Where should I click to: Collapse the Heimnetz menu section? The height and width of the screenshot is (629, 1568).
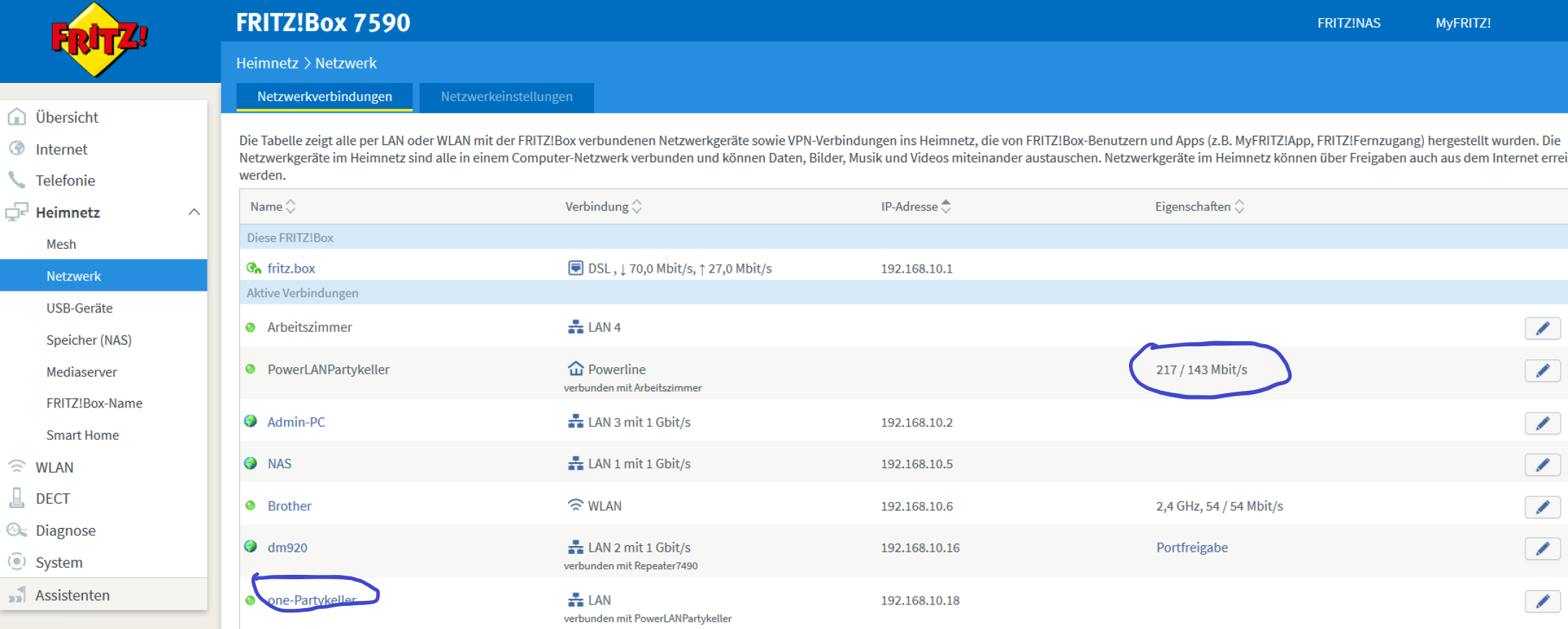(194, 212)
